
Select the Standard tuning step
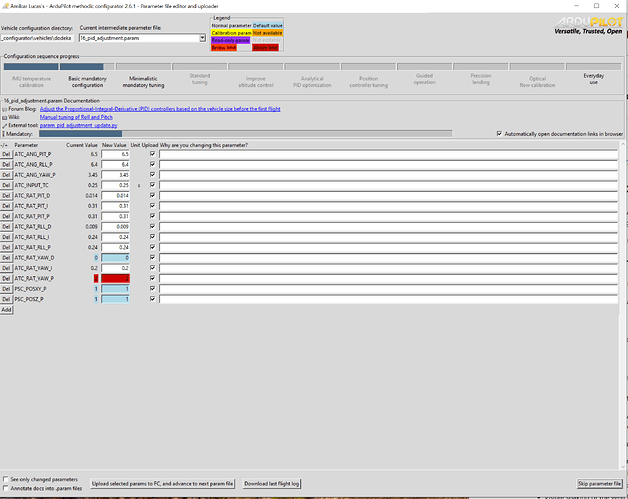click(199, 79)
